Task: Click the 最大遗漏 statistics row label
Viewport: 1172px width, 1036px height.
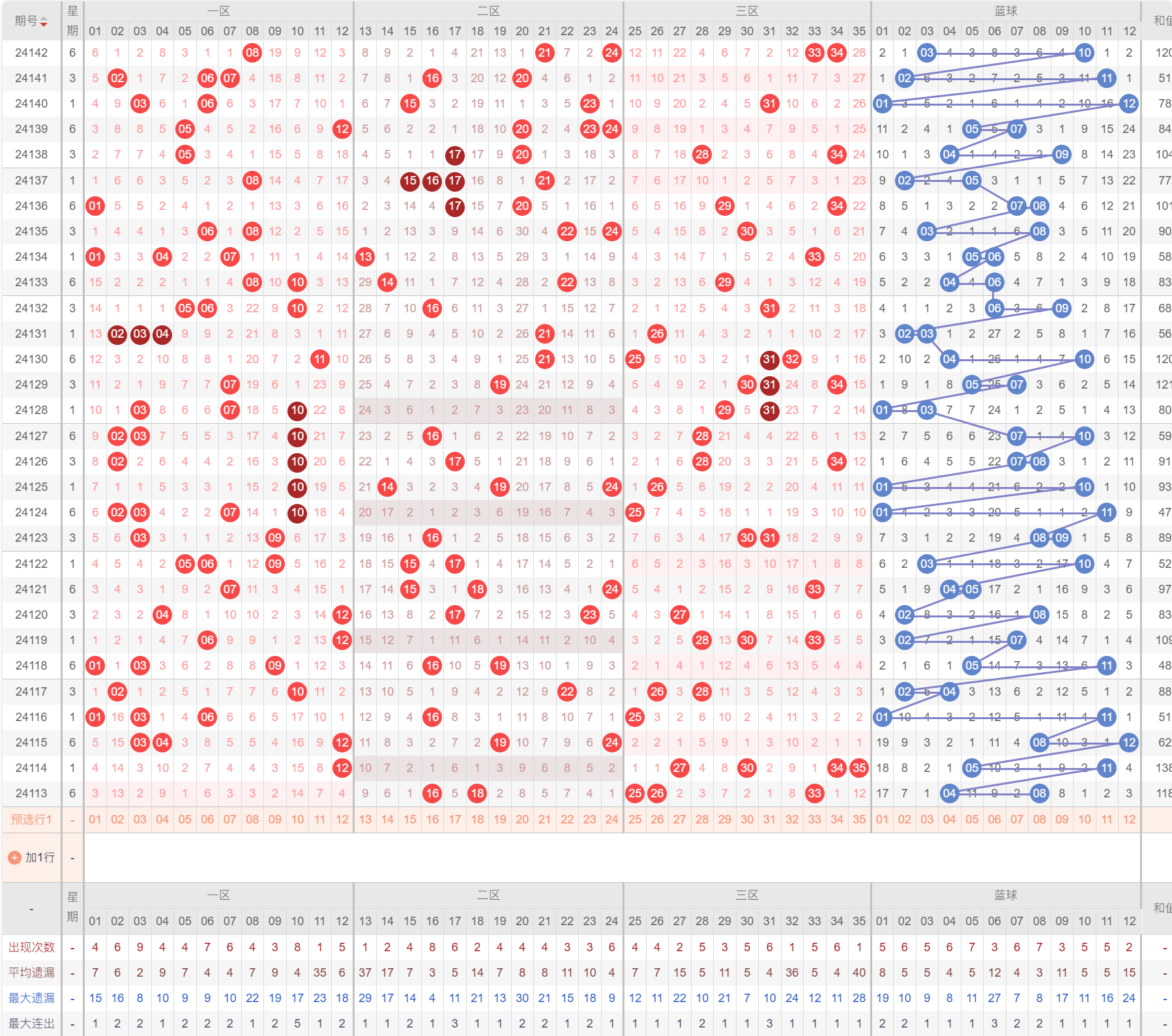Action: (x=31, y=998)
